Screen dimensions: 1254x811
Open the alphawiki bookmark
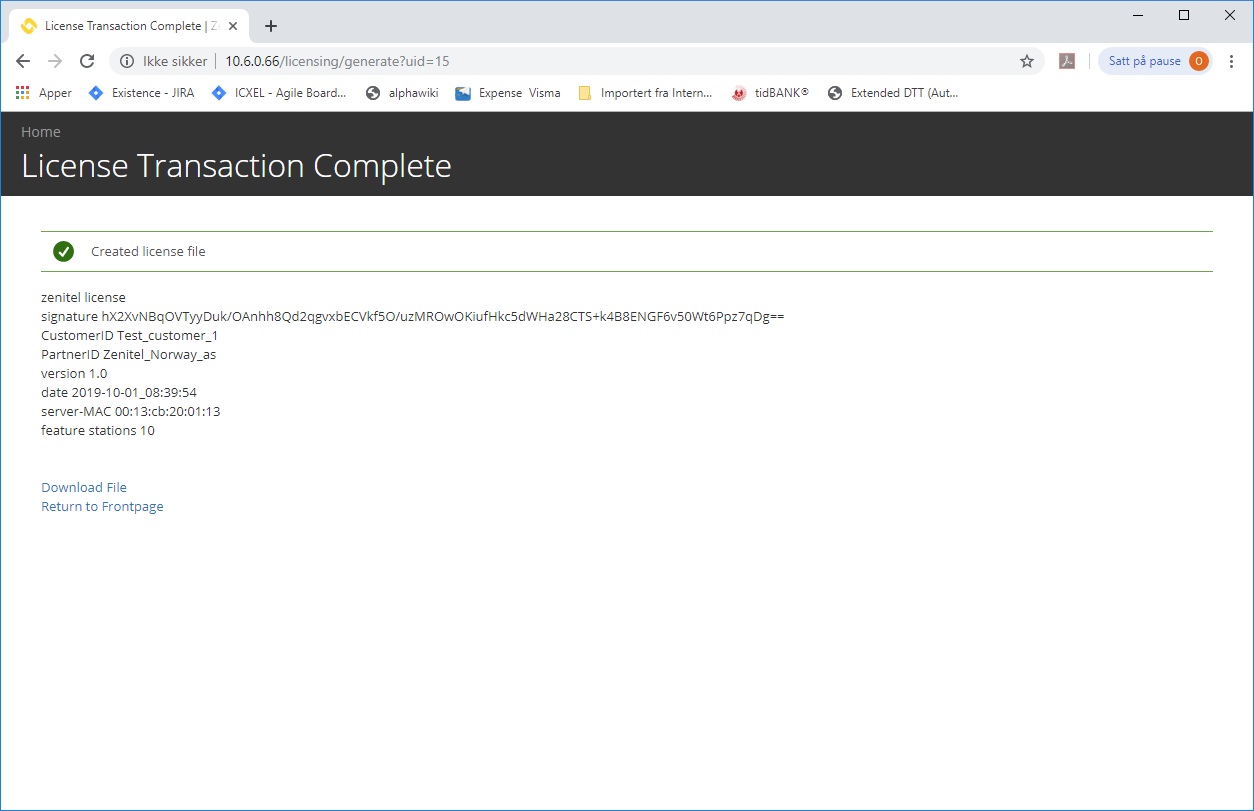coord(402,93)
